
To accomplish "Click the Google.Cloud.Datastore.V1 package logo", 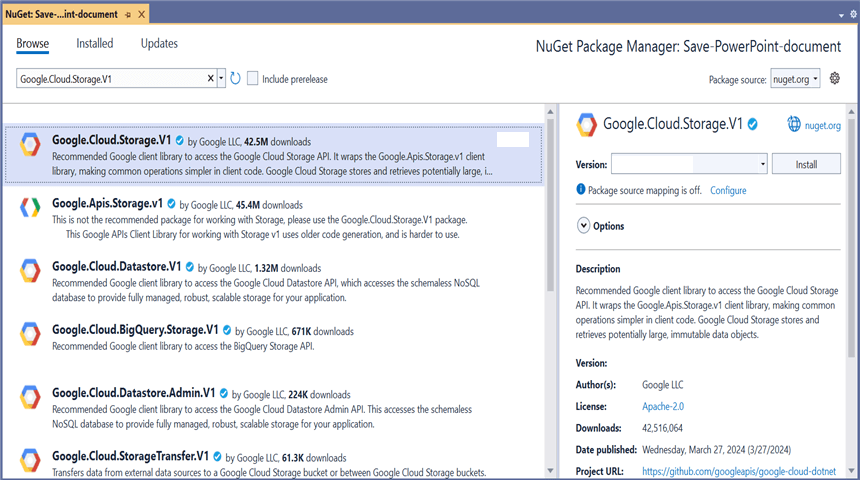I will (x=30, y=271).
